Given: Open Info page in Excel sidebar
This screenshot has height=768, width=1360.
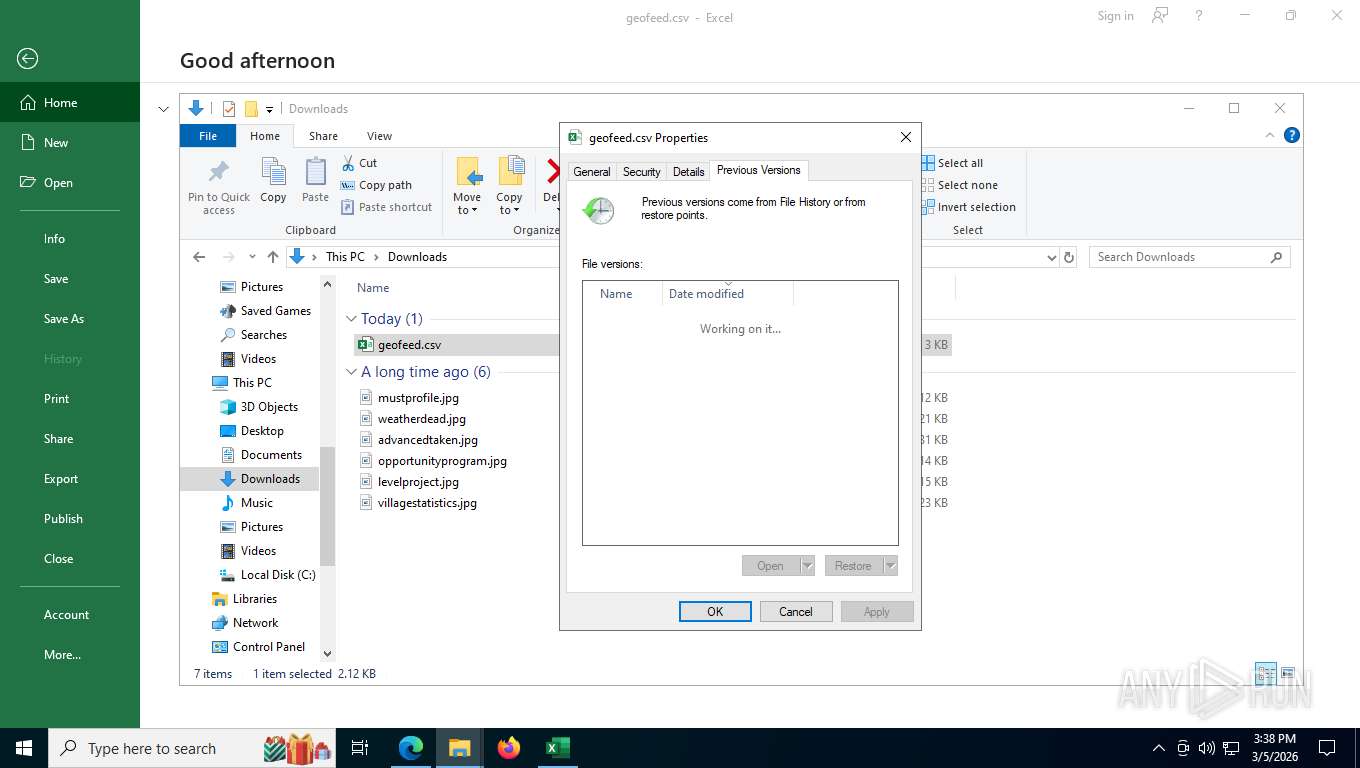Looking at the screenshot, I should click(x=70, y=238).
